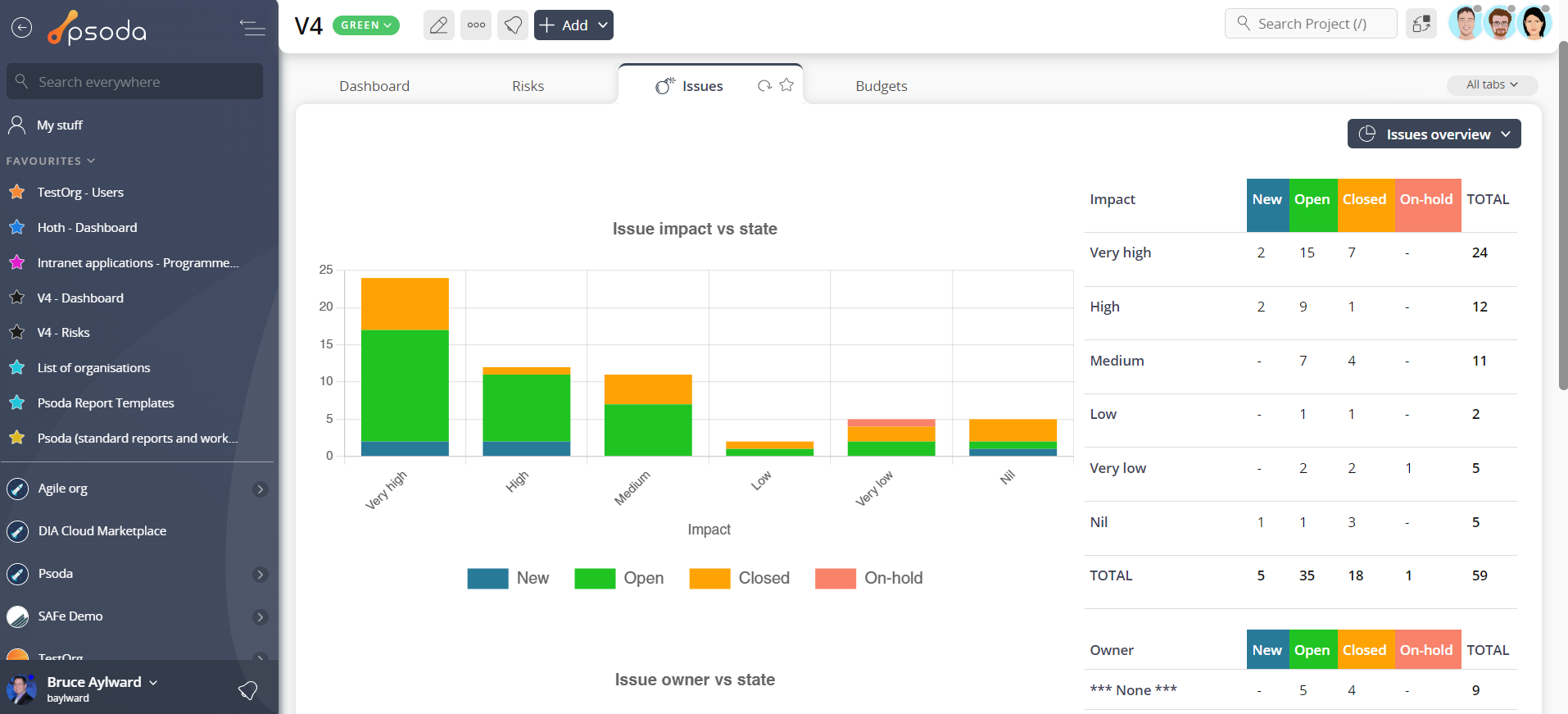The height and width of the screenshot is (714, 1568).
Task: Toggle the New series in chart legend
Action: point(508,578)
